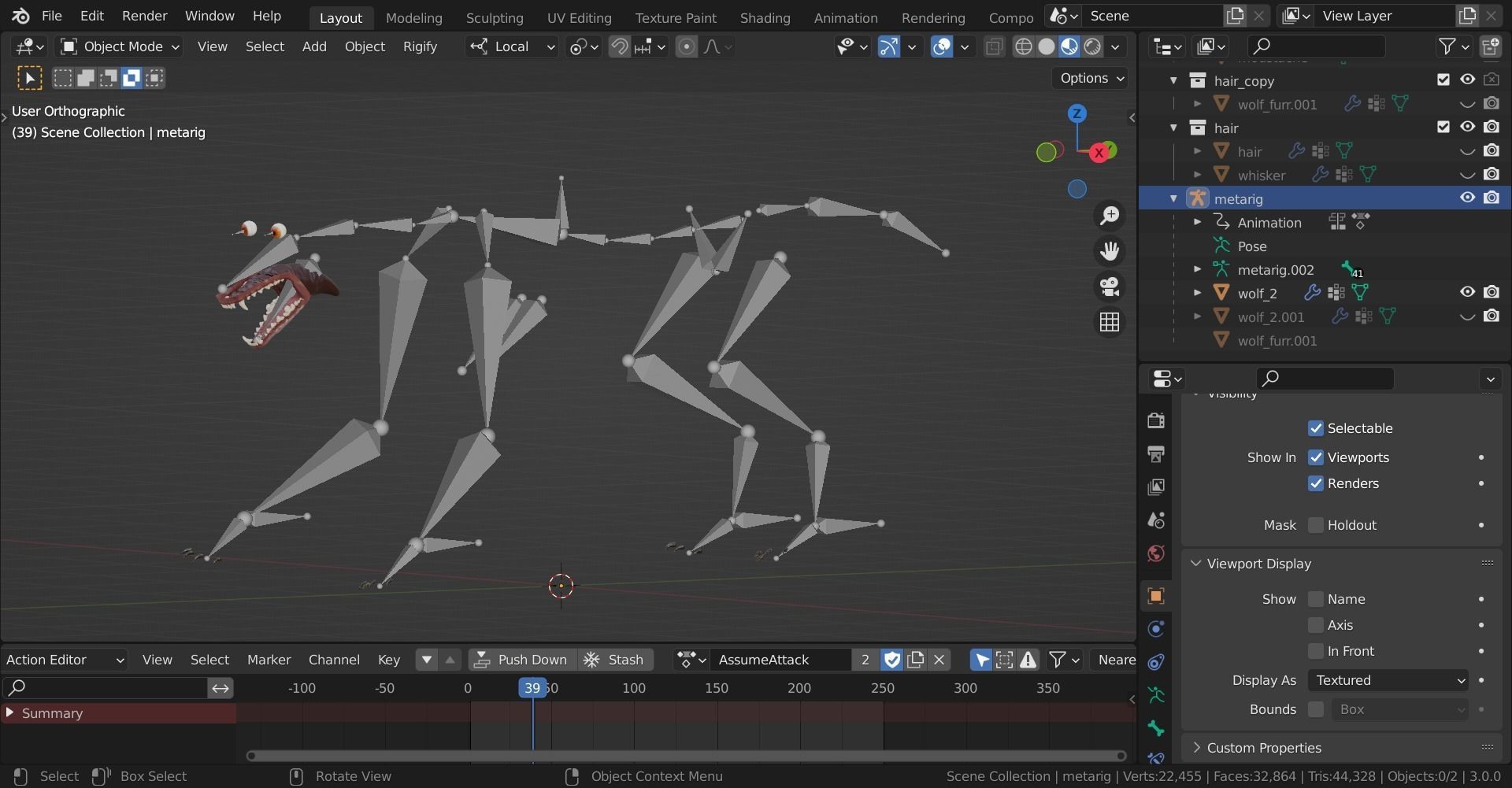Click the Push Down button
The image size is (1512, 788).
point(521,660)
